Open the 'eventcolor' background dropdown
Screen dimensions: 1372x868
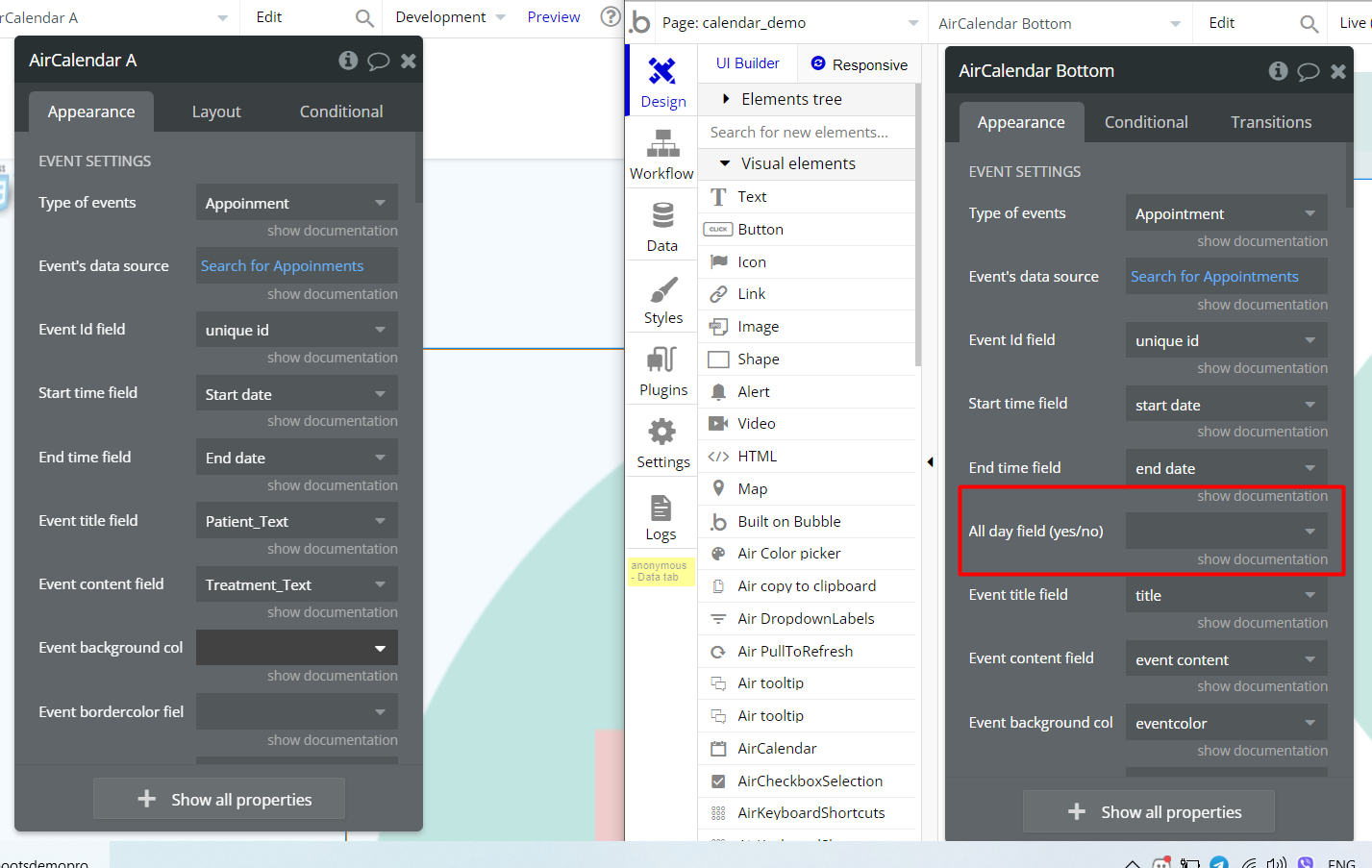(1227, 723)
